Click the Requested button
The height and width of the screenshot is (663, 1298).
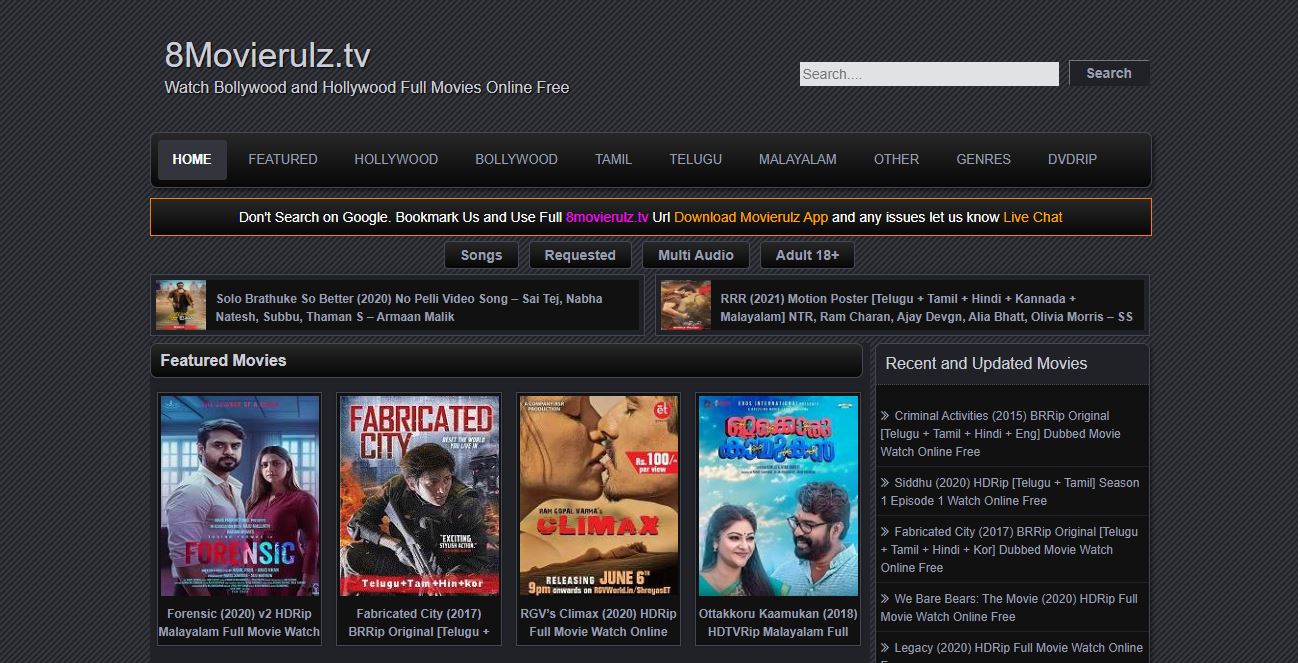pyautogui.click(x=580, y=255)
